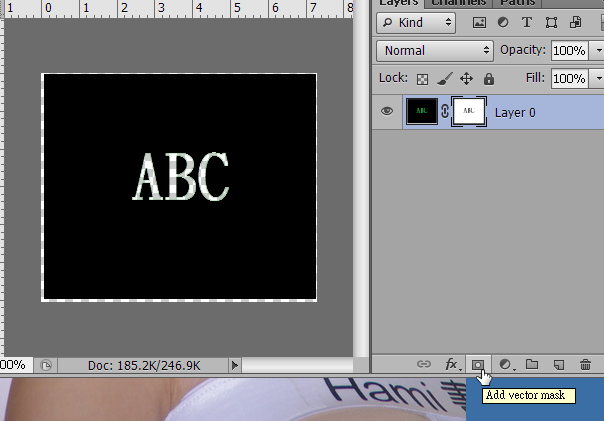This screenshot has height=421, width=604.
Task: Toggle lock image pixels brush icon
Action: [x=445, y=78]
